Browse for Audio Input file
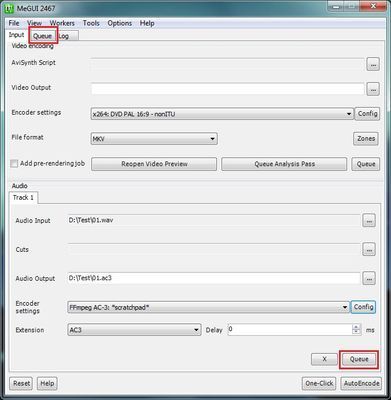 [x=369, y=221]
